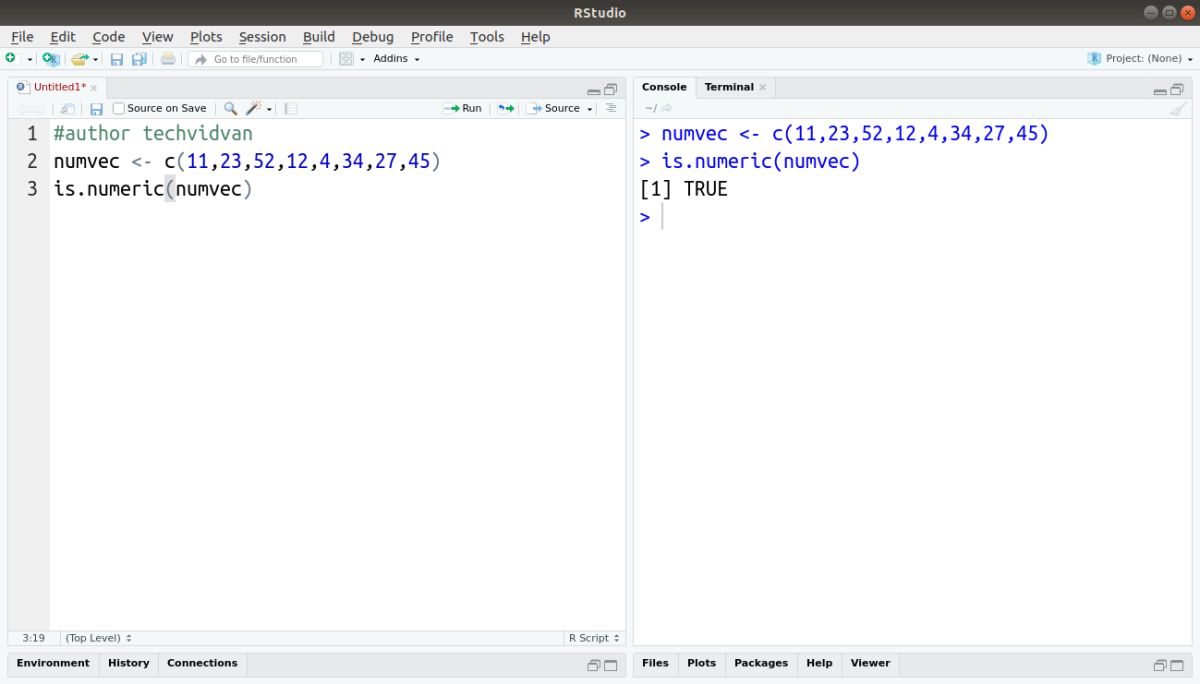Open the Edit menu

[x=63, y=37]
